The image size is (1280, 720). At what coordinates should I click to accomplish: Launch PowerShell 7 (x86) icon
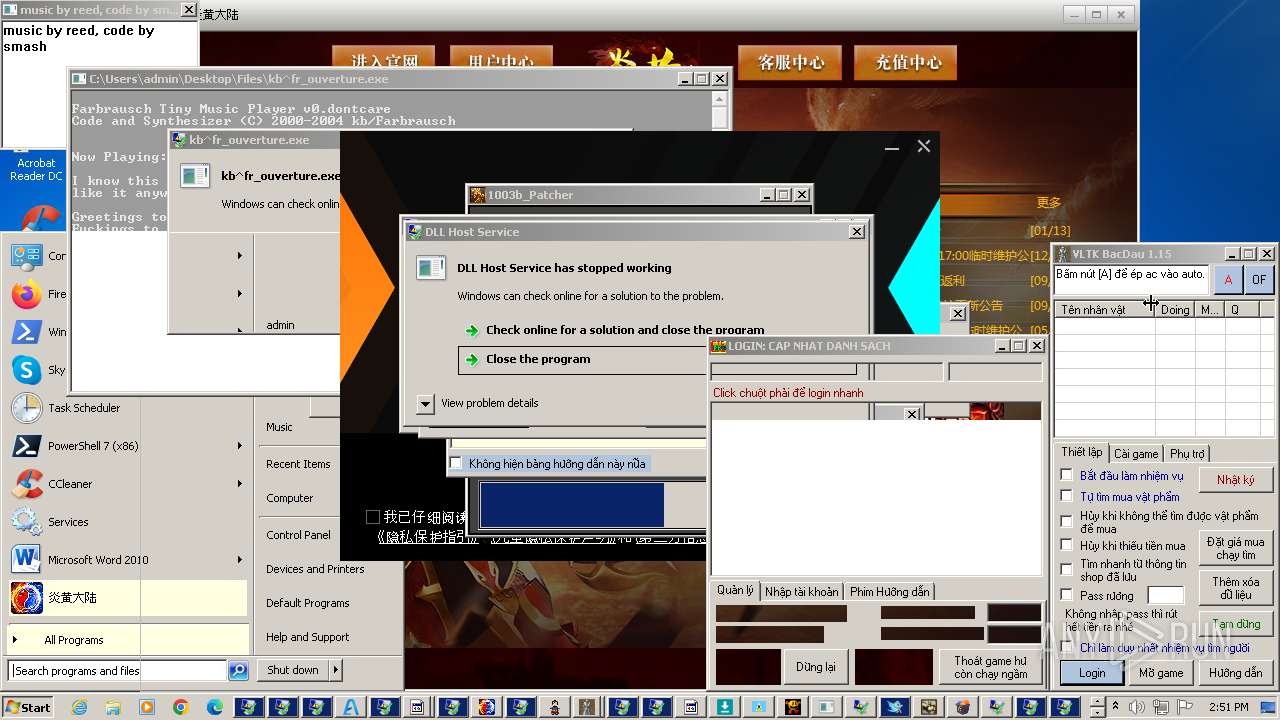click(27, 446)
